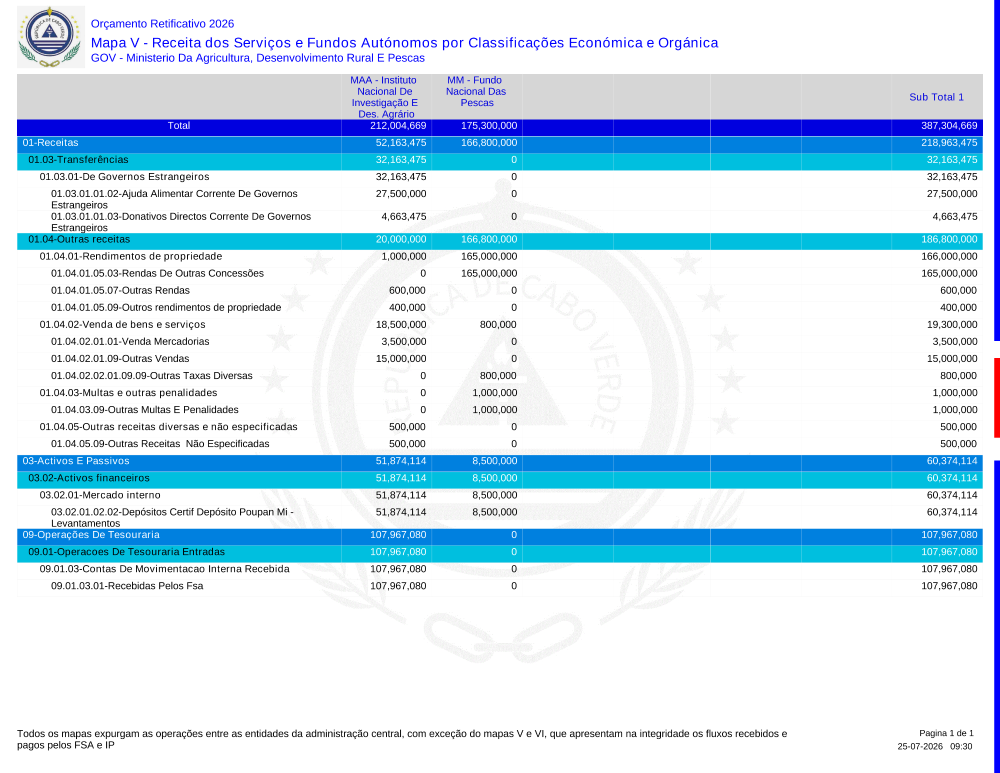Image resolution: width=1000 pixels, height=773 pixels.
Task: Click the 'MAA - Instituto Nacional De Investigação' column header
Action: click(x=385, y=97)
